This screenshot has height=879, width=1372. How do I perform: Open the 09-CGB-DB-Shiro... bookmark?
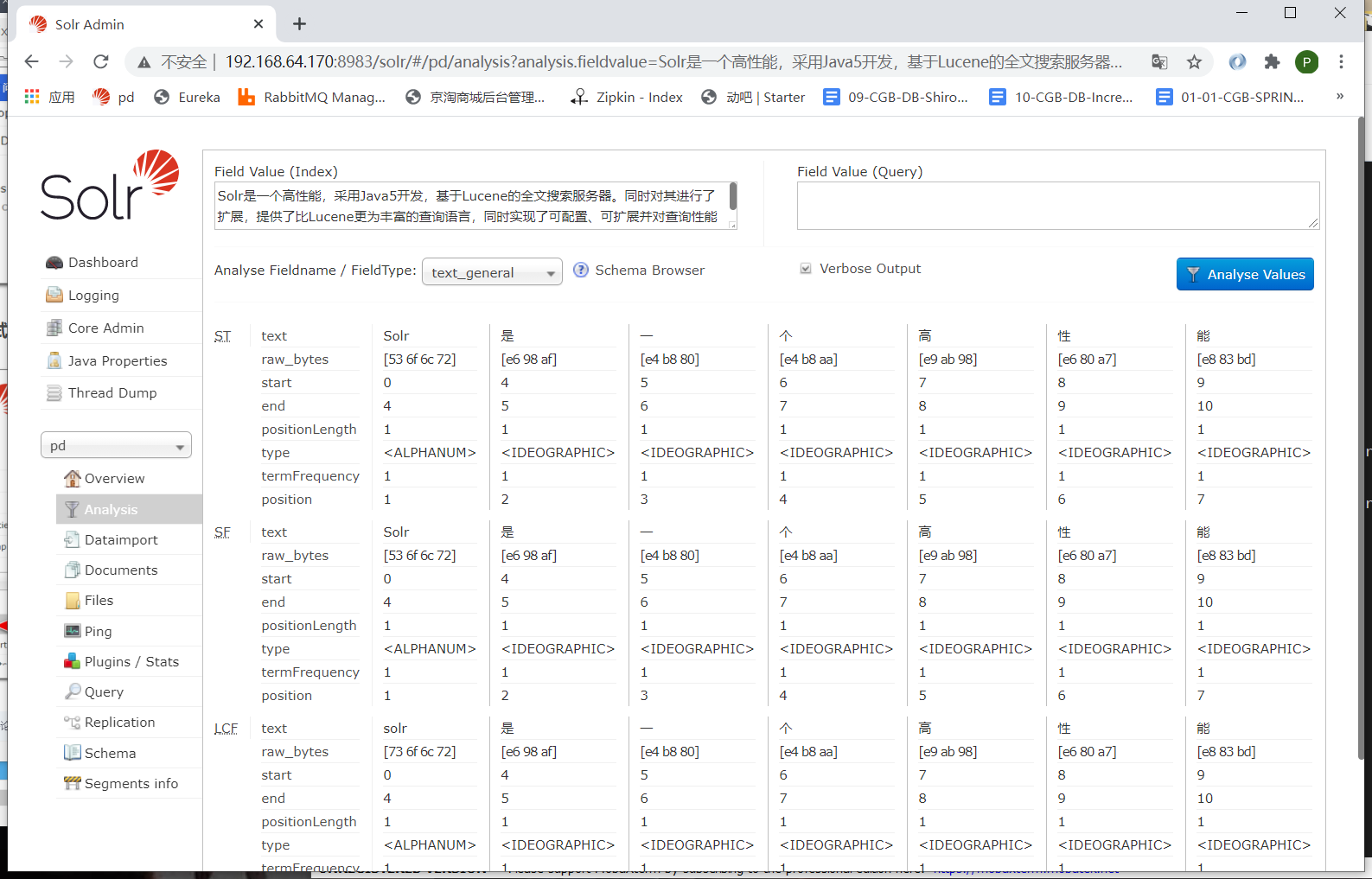pos(896,97)
